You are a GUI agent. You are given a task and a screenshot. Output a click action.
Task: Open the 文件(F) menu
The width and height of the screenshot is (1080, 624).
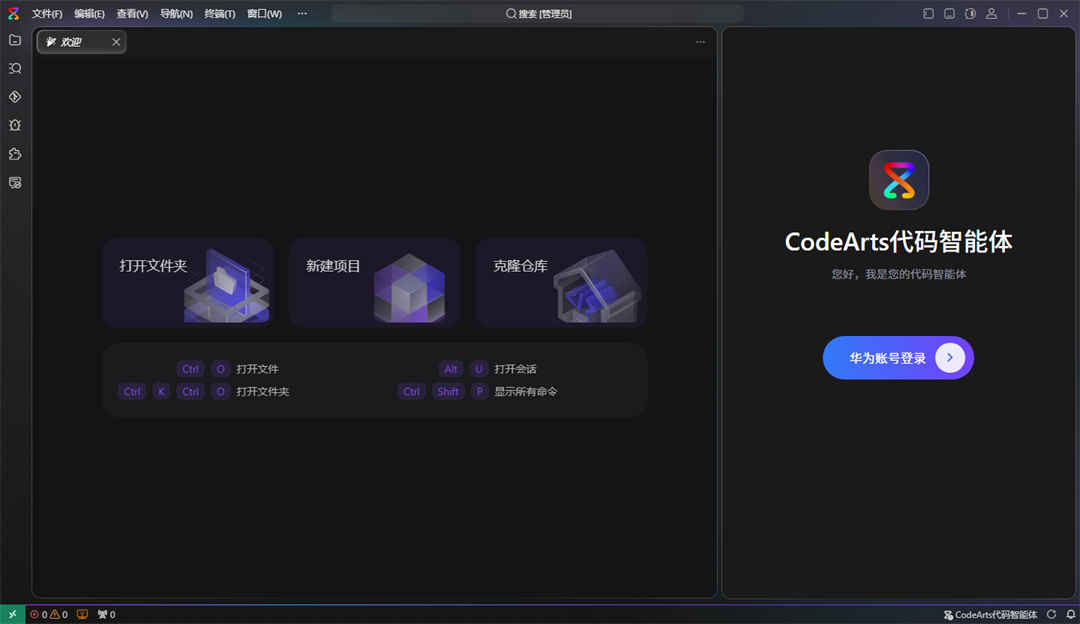[46, 13]
